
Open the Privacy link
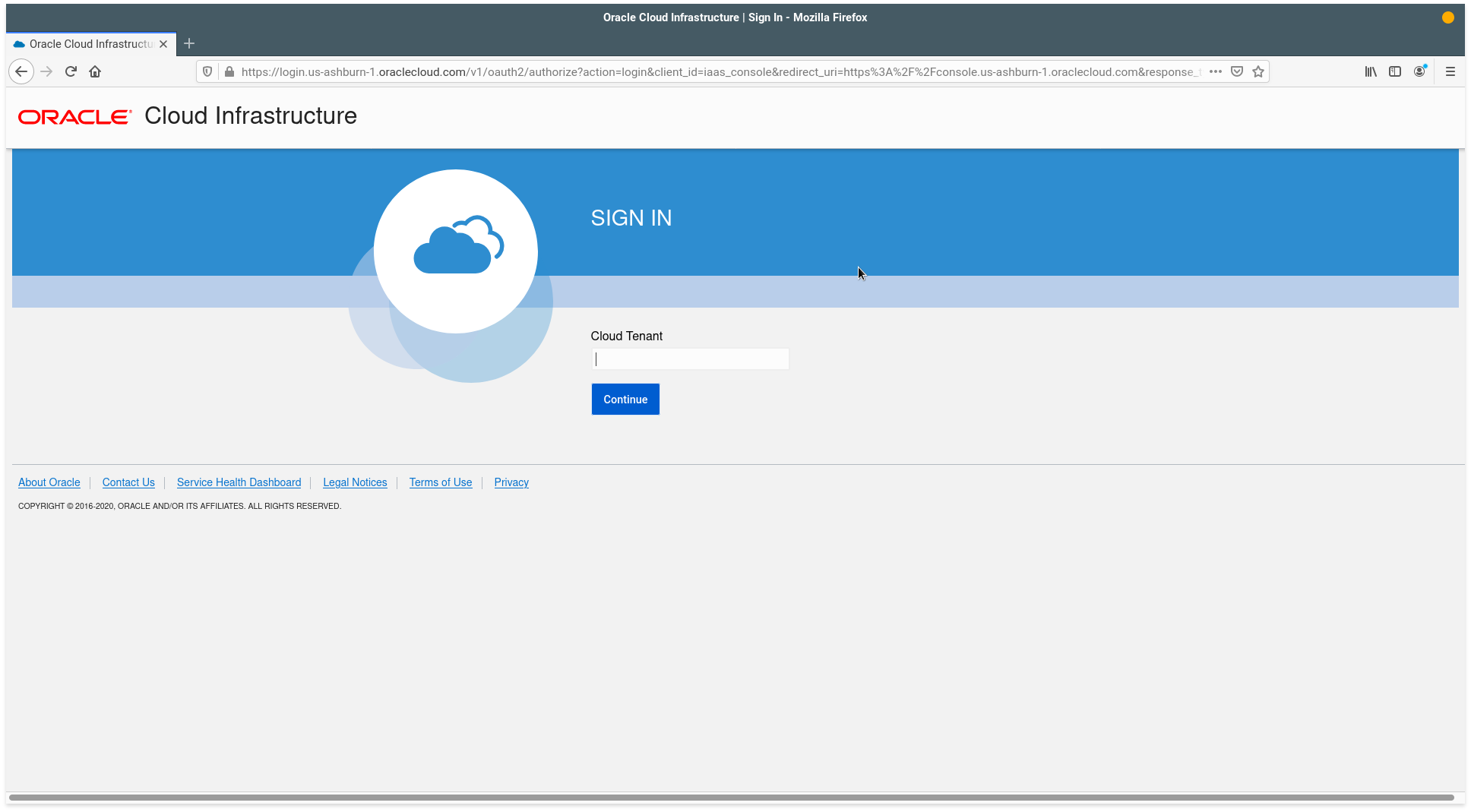(511, 482)
